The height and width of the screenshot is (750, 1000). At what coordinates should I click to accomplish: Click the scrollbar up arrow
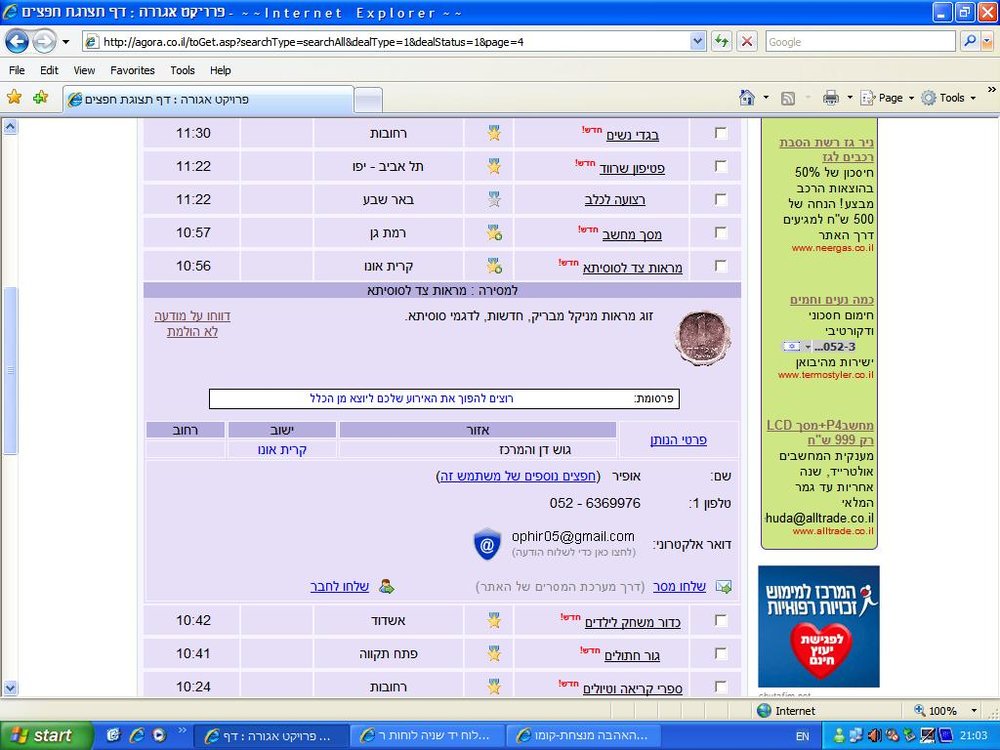pyautogui.click(x=10, y=126)
